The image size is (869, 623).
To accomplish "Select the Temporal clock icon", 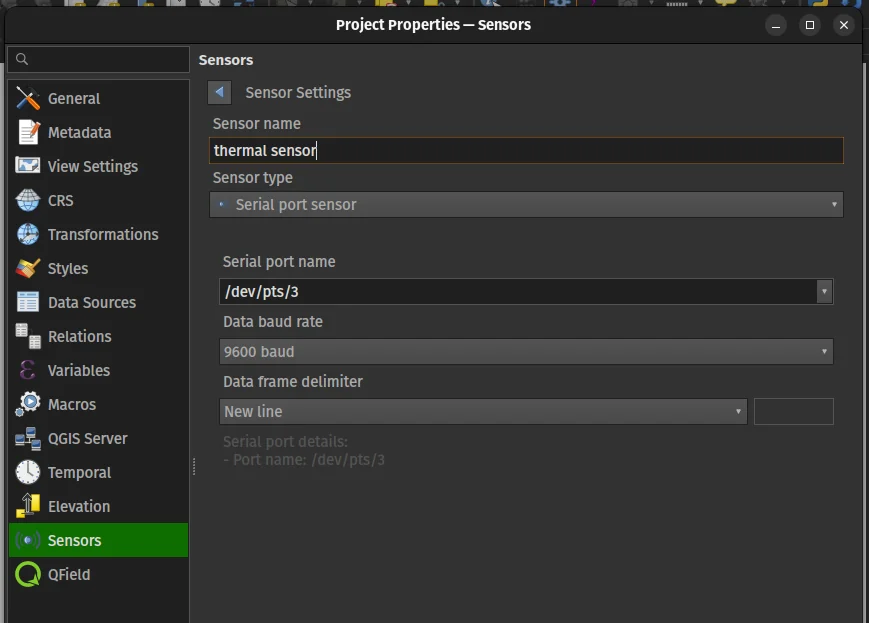I will pos(28,473).
